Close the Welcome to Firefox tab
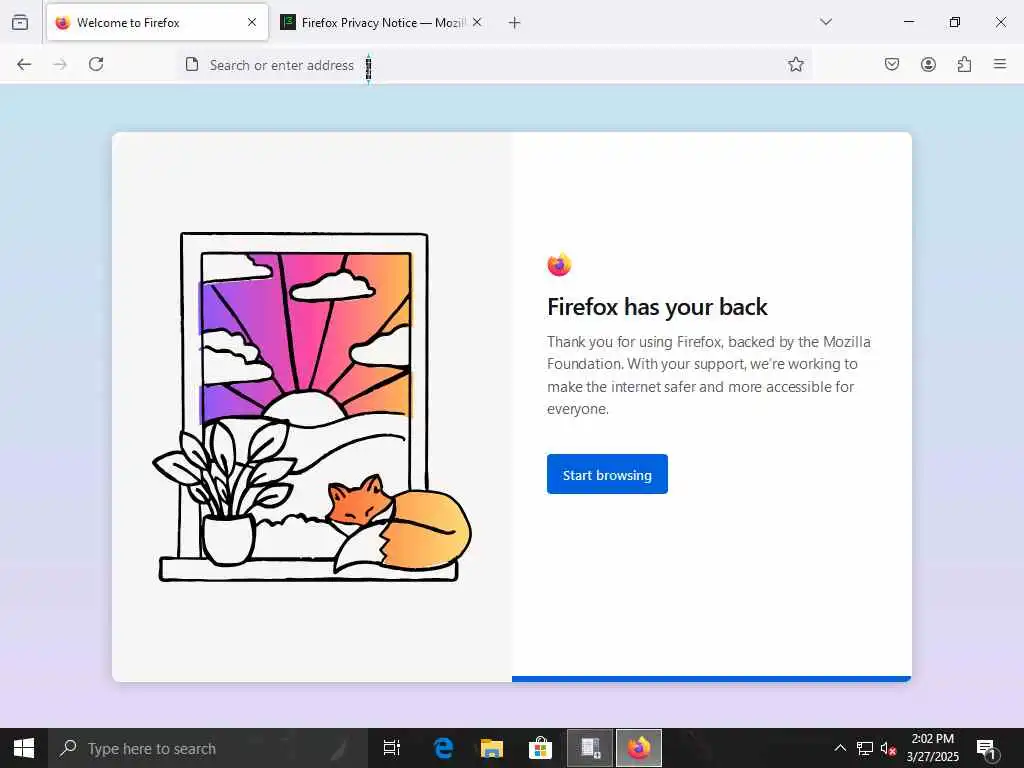This screenshot has width=1024, height=768. [x=252, y=22]
